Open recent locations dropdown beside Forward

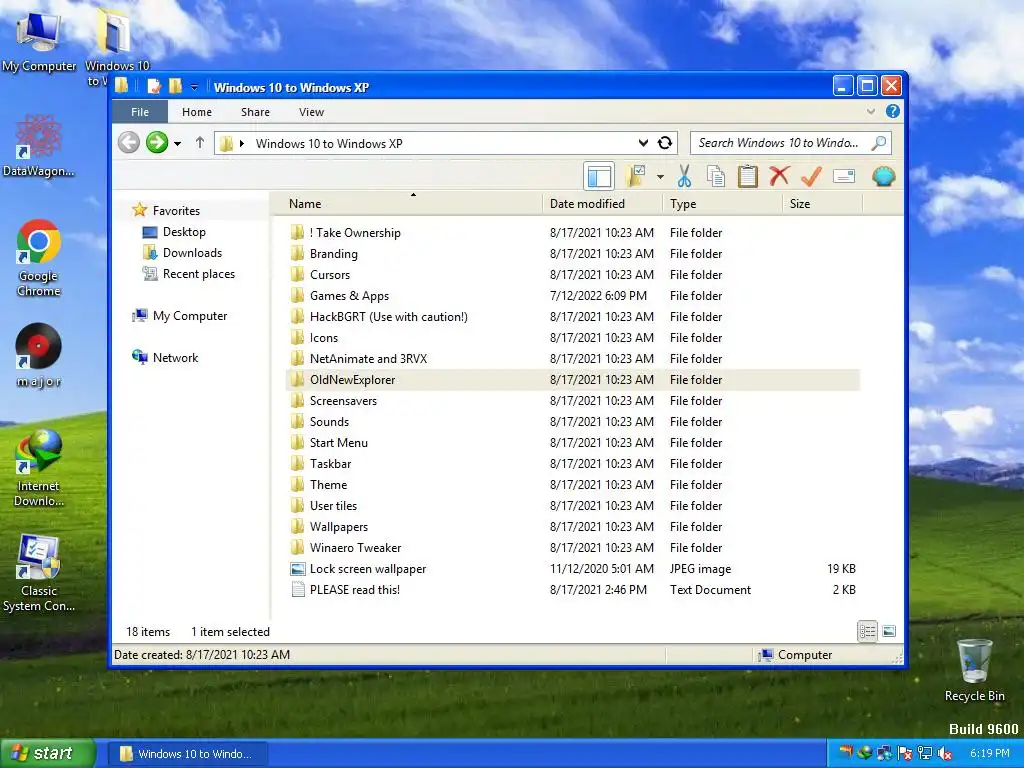tap(177, 144)
